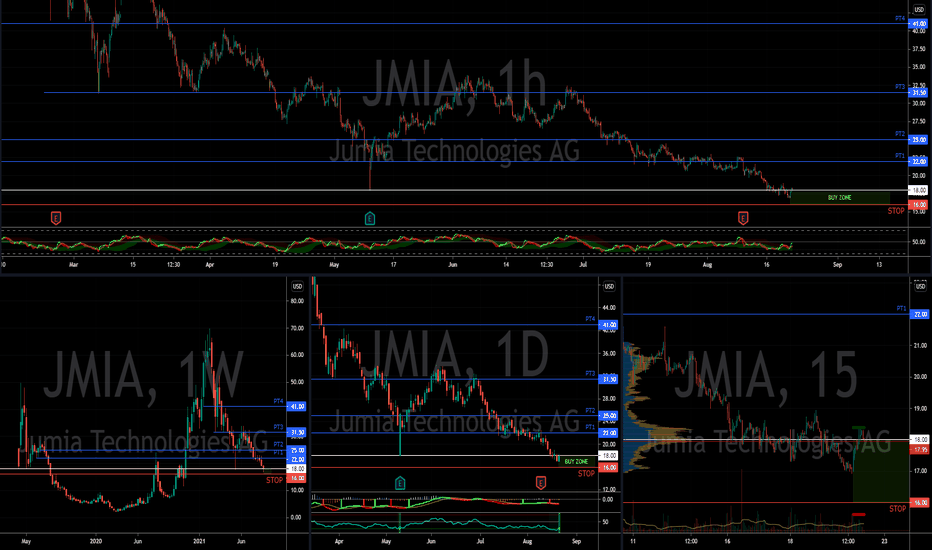The image size is (932, 550).
Task: Click the STOP text on 15-minute chart
Action: pyautogui.click(x=898, y=509)
